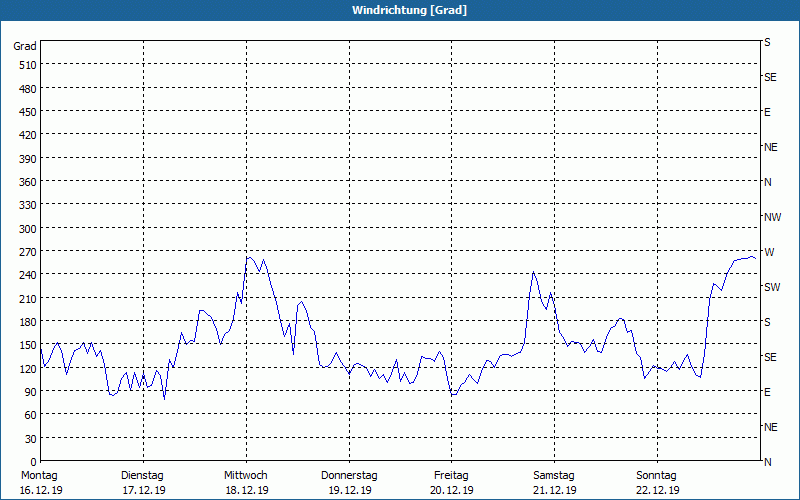The image size is (800, 500).
Task: Select the Mittwoch 18.12.19 date label
Action: [x=246, y=483]
